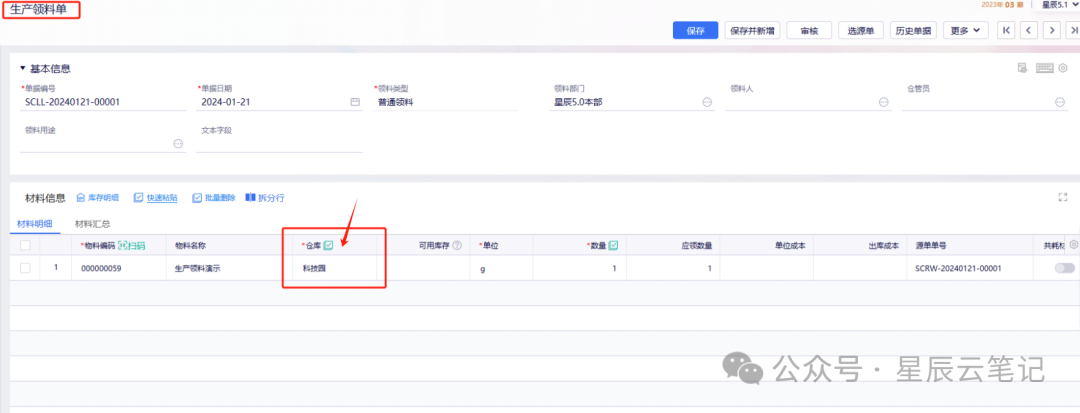Click the batch-fill icon beside 数量 header
Image resolution: width=1080 pixels, height=413 pixels.
click(x=613, y=244)
